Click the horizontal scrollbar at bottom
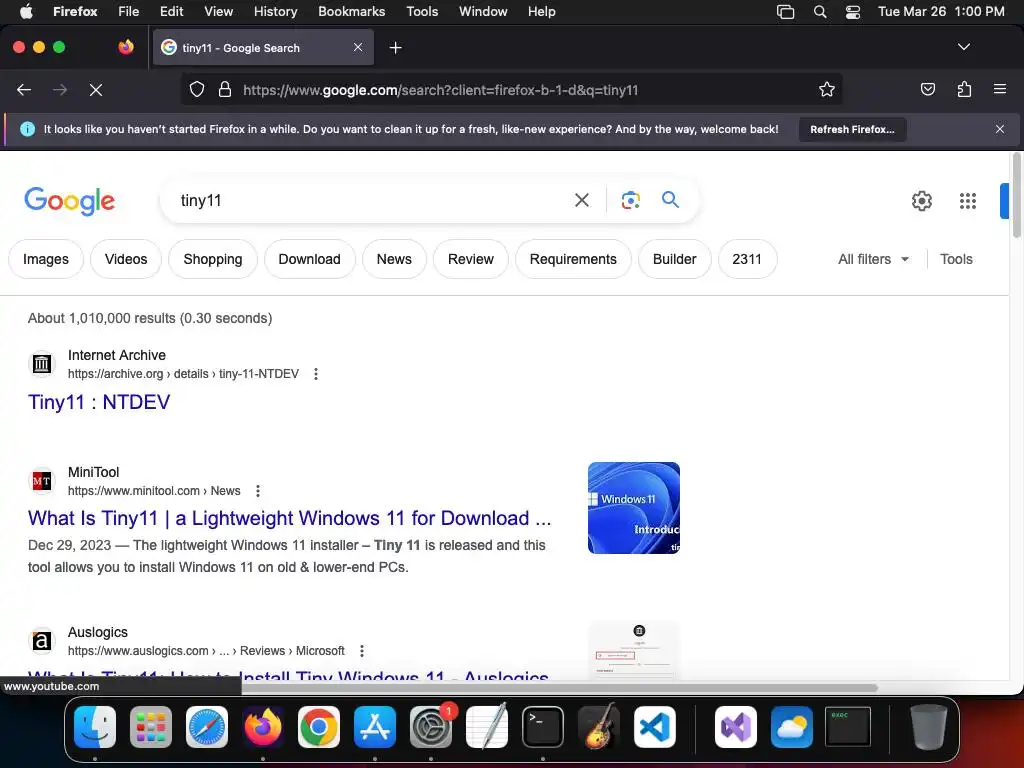The height and width of the screenshot is (768, 1024). click(559, 687)
